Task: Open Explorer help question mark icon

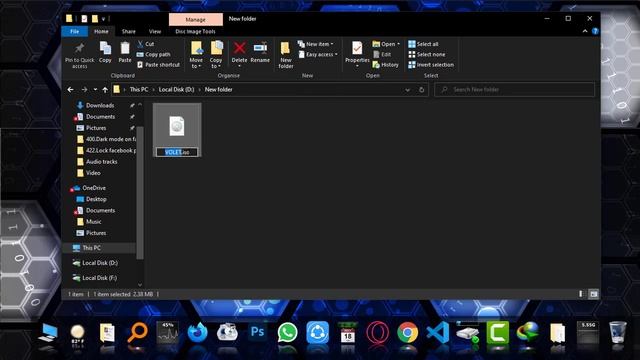Action: [x=595, y=31]
